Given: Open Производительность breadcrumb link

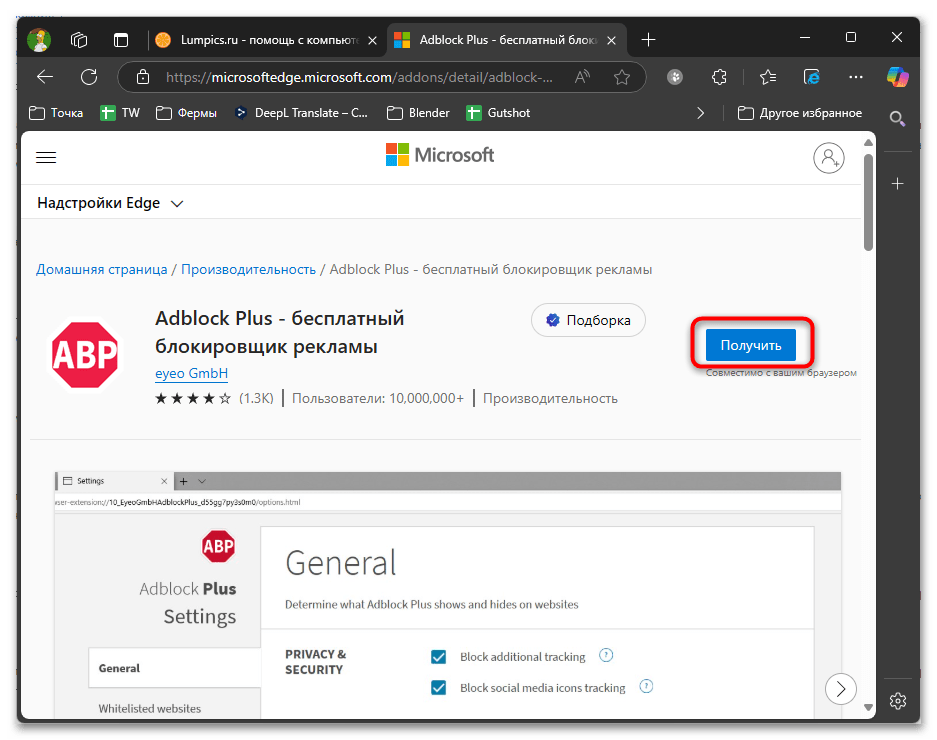Looking at the screenshot, I should [249, 270].
